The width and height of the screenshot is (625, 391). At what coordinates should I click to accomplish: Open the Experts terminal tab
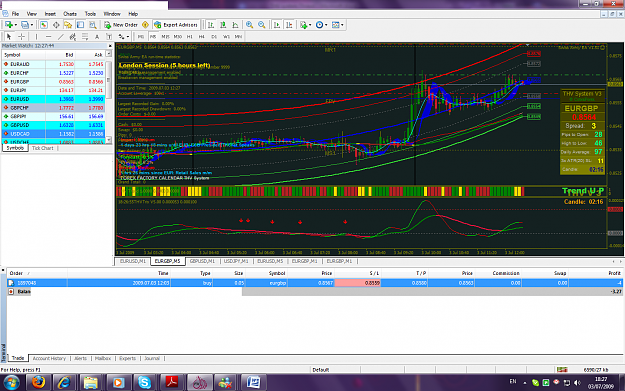[x=128, y=358]
